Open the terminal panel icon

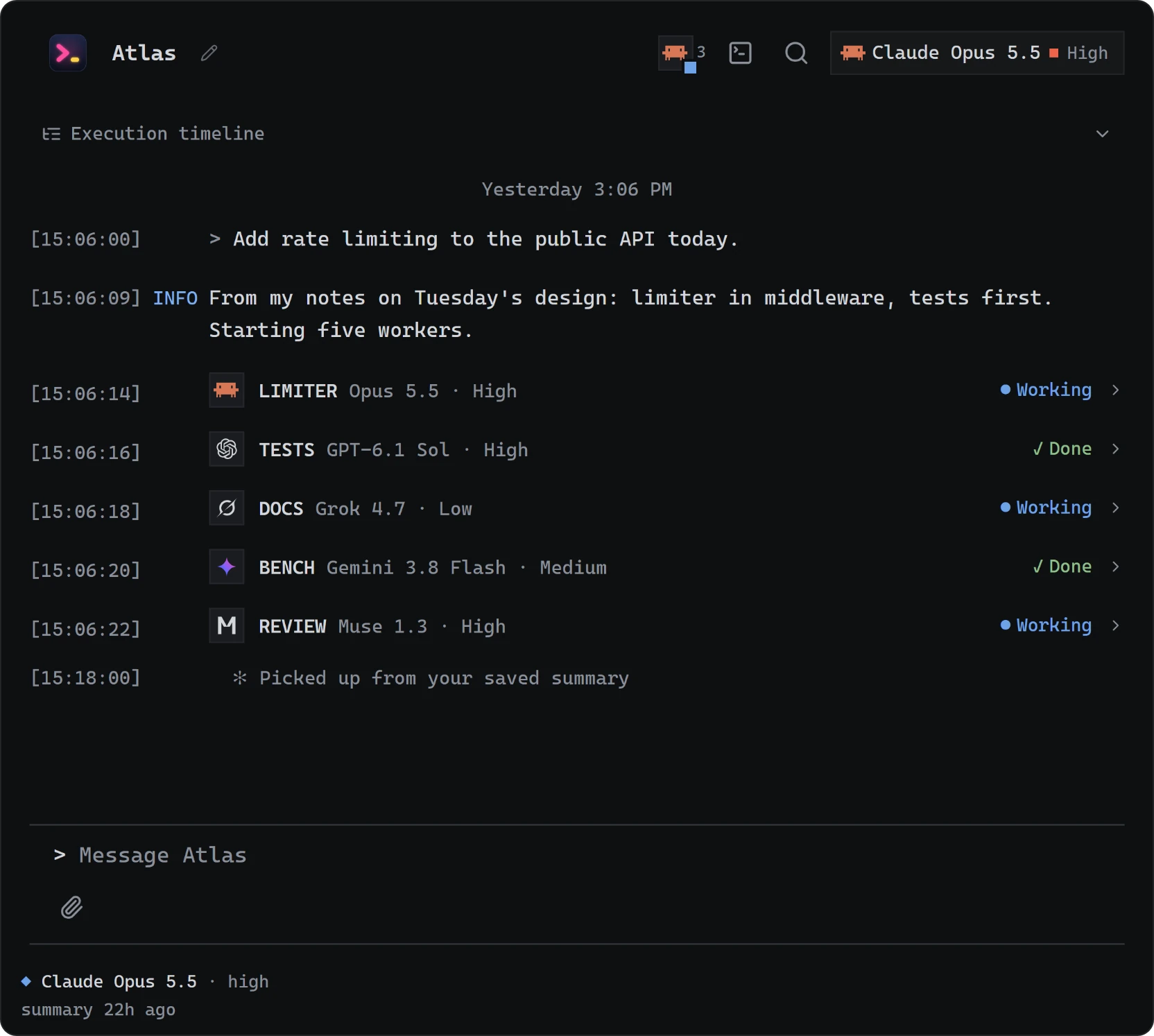(x=740, y=53)
